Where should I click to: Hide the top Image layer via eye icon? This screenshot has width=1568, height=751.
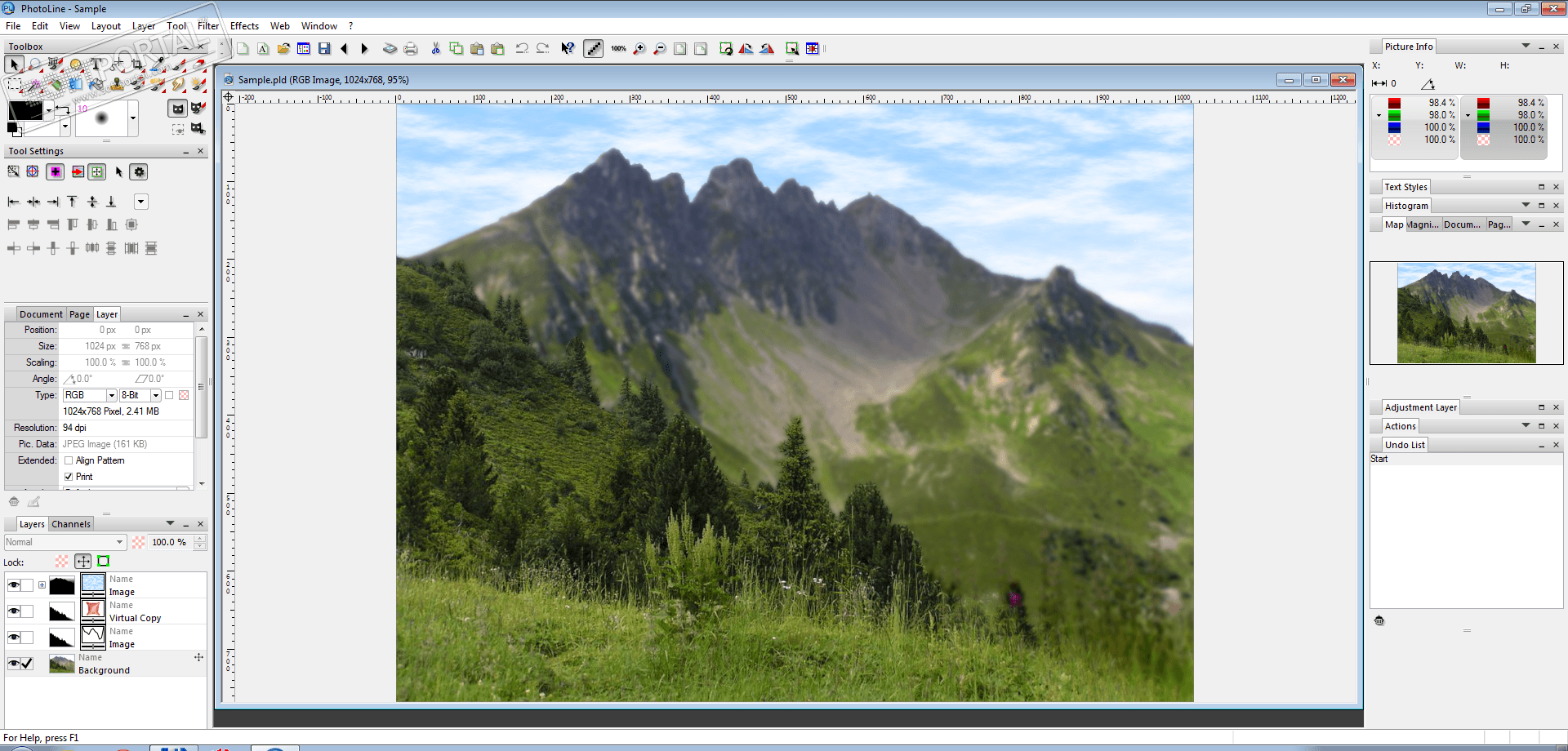(x=14, y=585)
